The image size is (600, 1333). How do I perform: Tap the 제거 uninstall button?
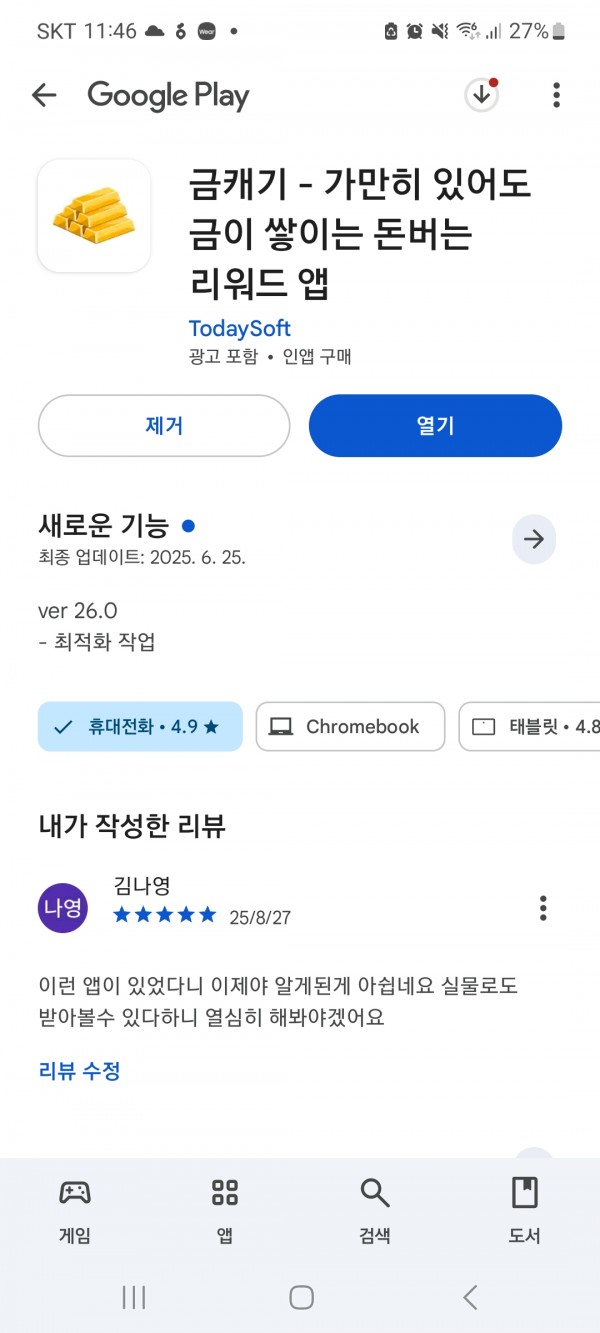tap(164, 426)
